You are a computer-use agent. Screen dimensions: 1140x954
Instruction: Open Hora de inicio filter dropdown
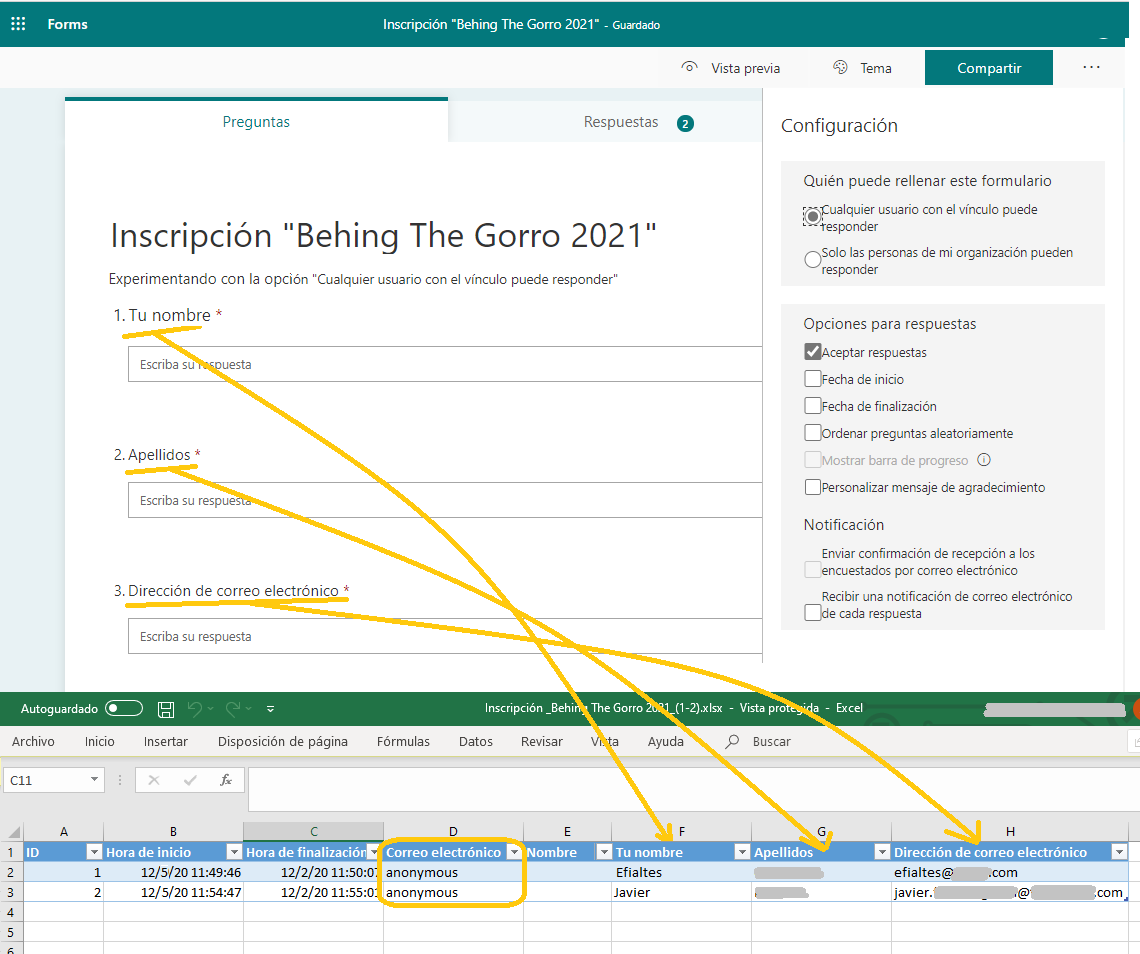pyautogui.click(x=233, y=852)
